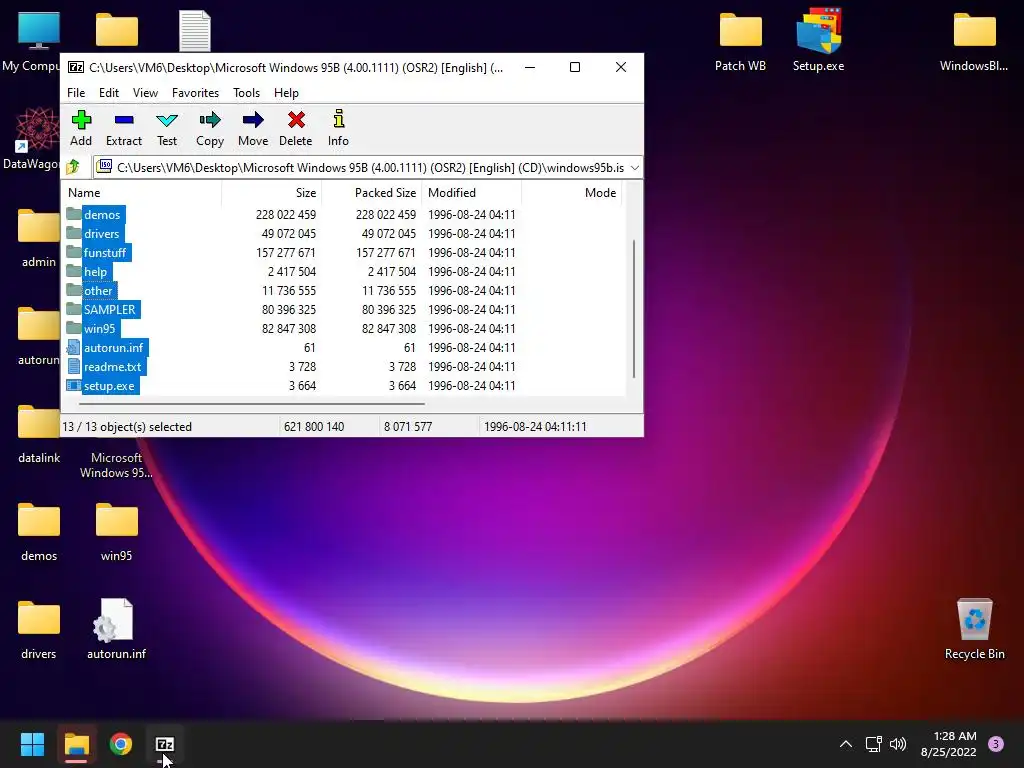Open the View menu
This screenshot has height=768, width=1024.
tap(145, 93)
